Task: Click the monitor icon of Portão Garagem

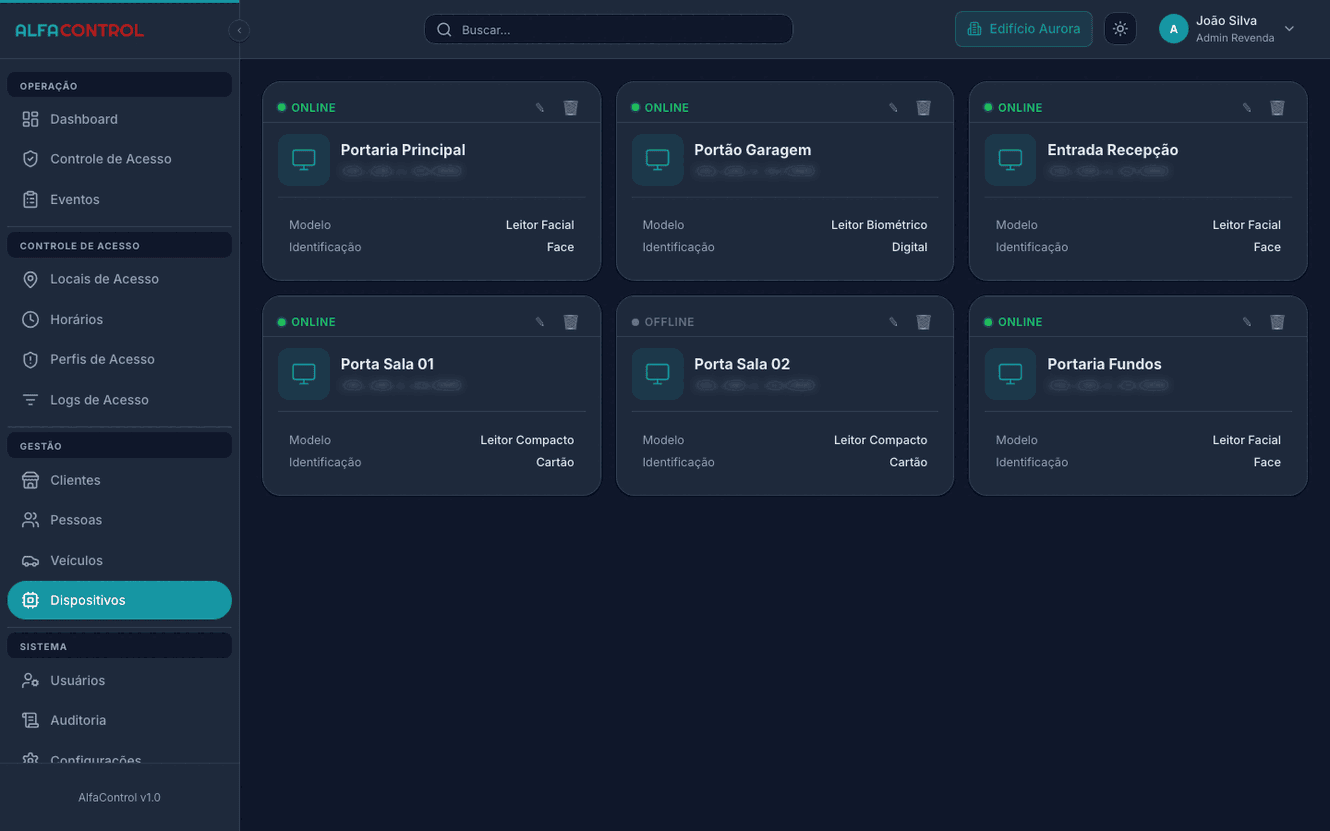Action: [x=657, y=160]
